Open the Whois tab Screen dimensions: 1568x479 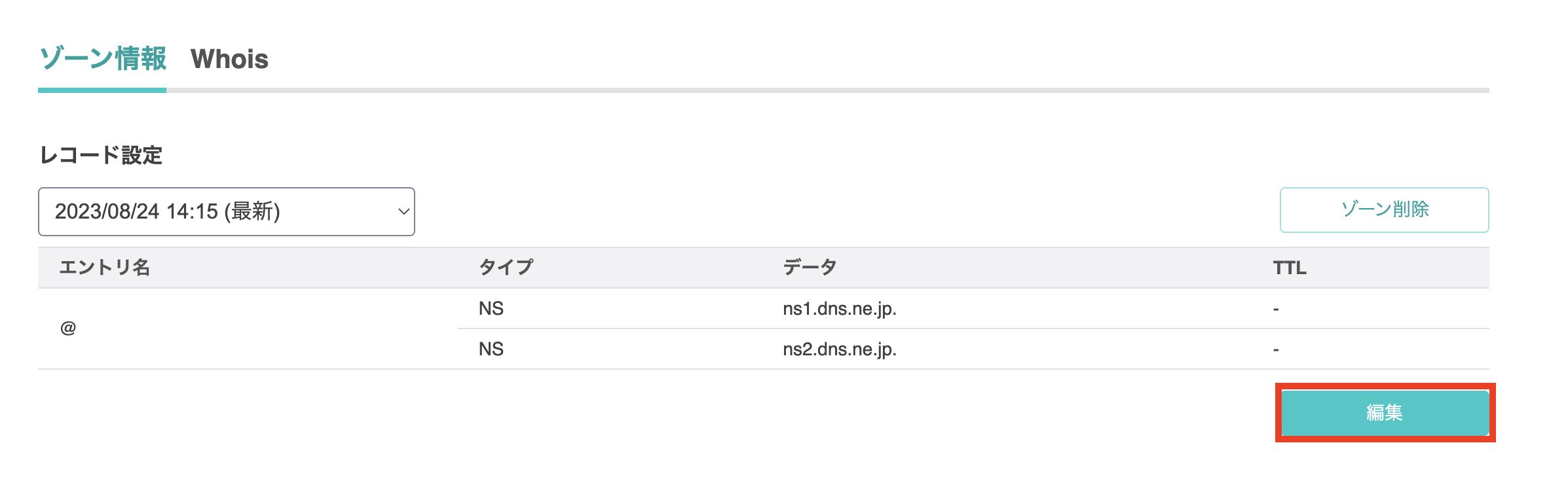point(229,60)
